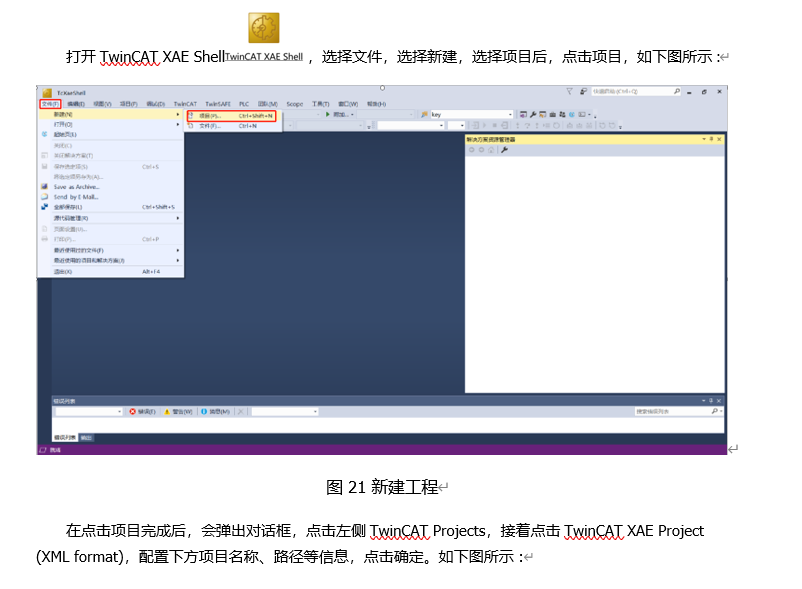Click the Start Page icon in the File menu

[44, 134]
